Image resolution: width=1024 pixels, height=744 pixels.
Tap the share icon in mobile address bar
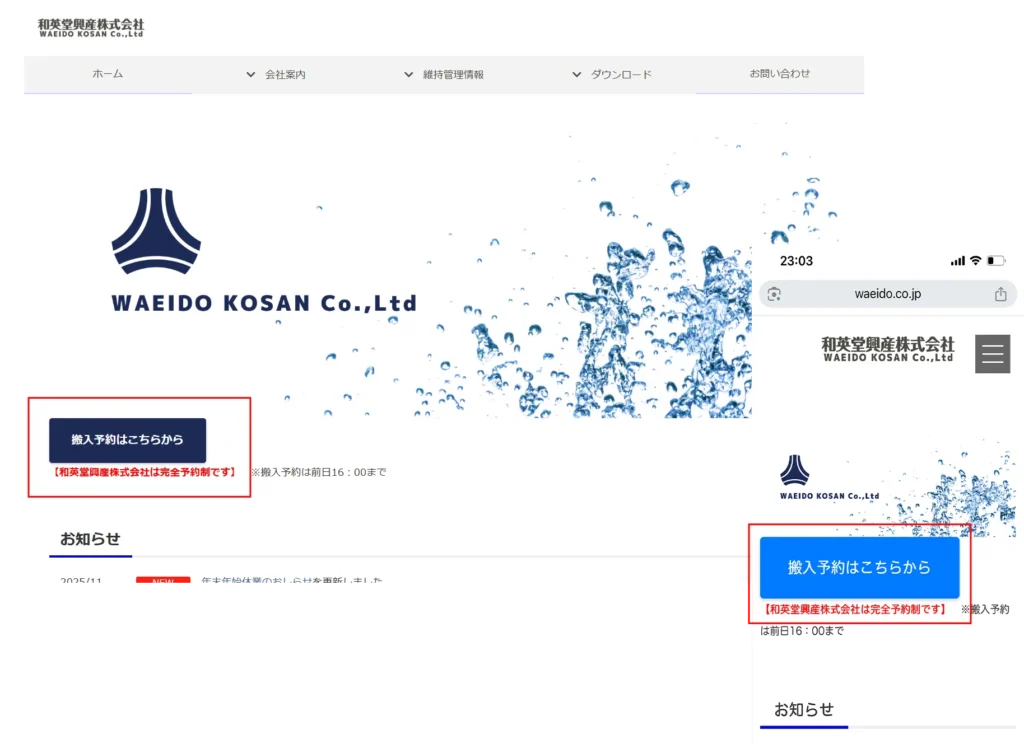click(x=1000, y=294)
